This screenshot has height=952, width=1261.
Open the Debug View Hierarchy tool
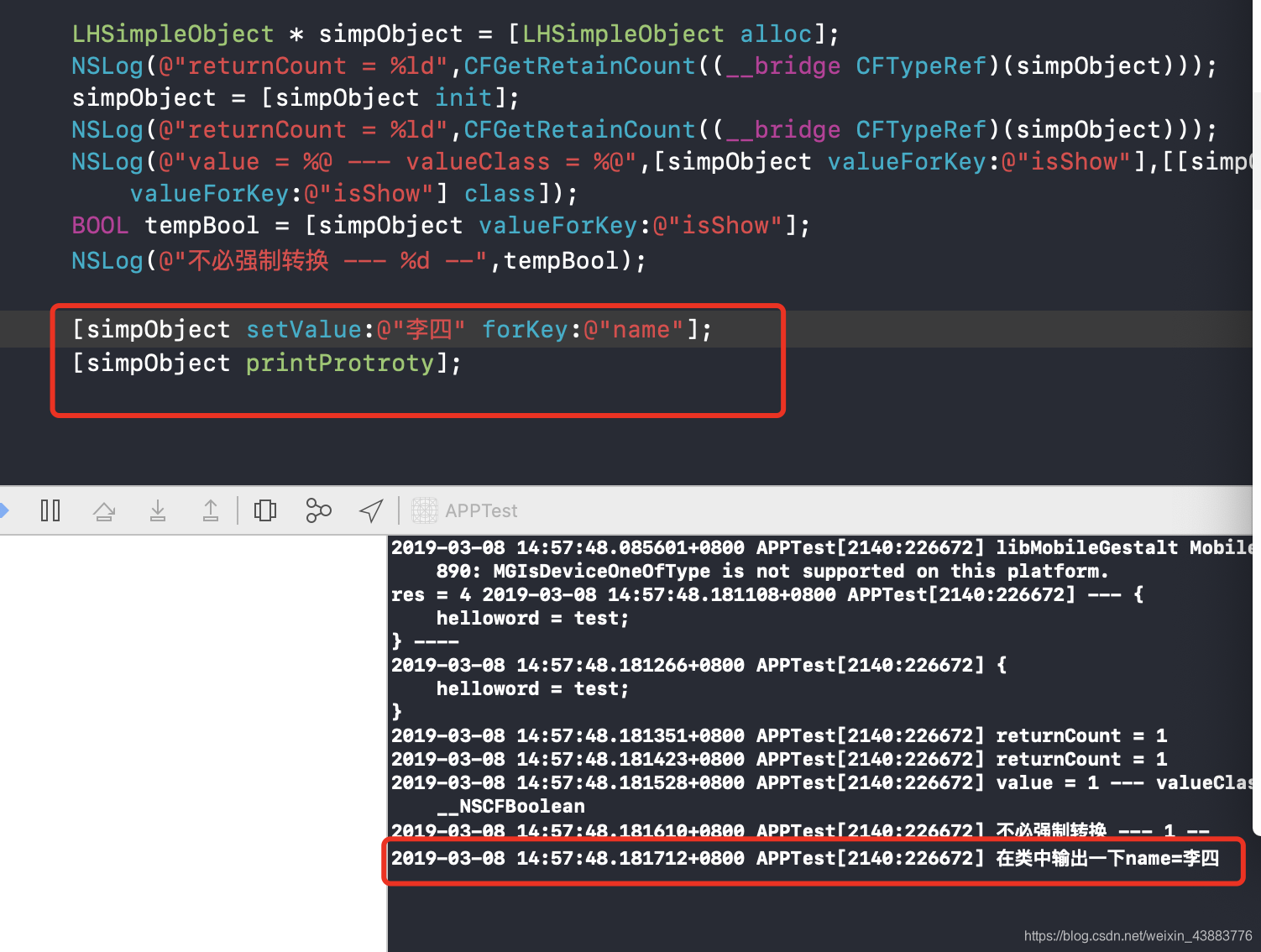[x=265, y=510]
